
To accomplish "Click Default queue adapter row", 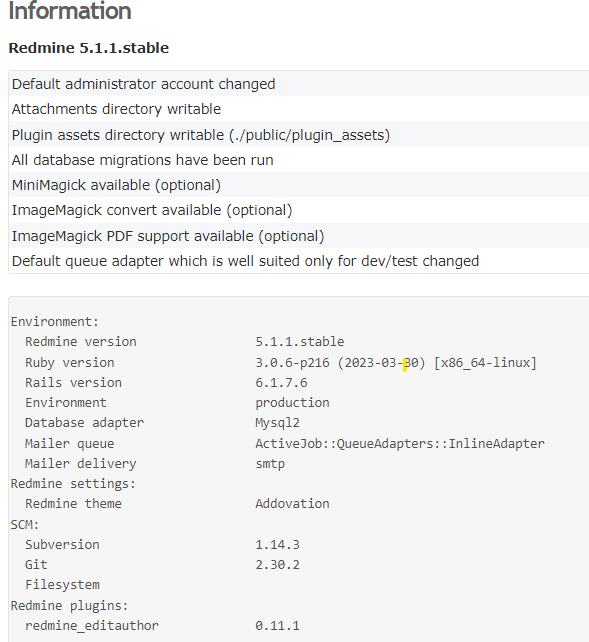I will (299, 261).
